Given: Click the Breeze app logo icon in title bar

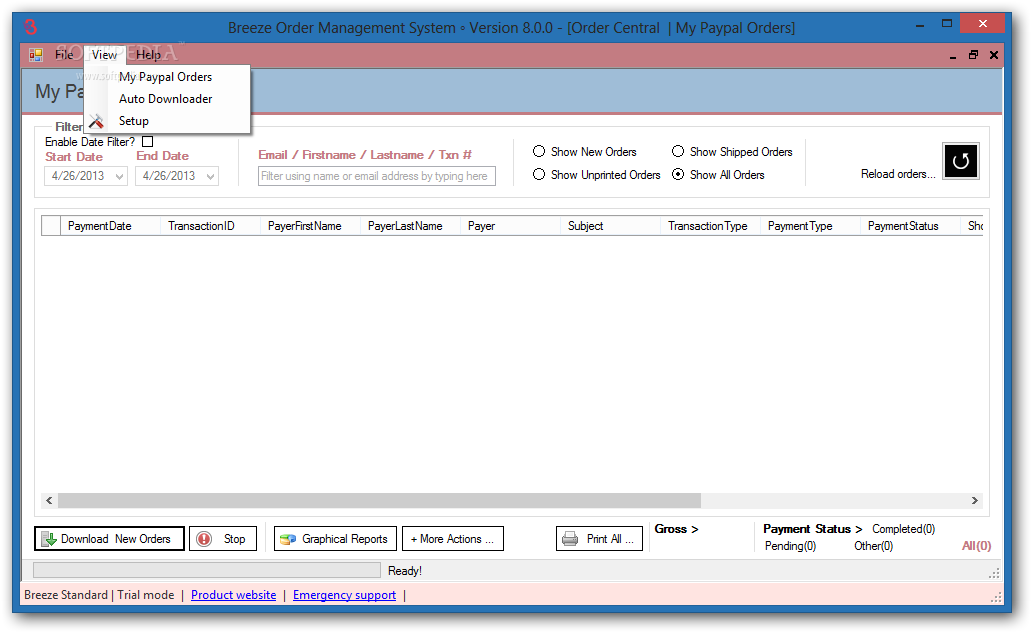Looking at the screenshot, I should (x=30, y=27).
